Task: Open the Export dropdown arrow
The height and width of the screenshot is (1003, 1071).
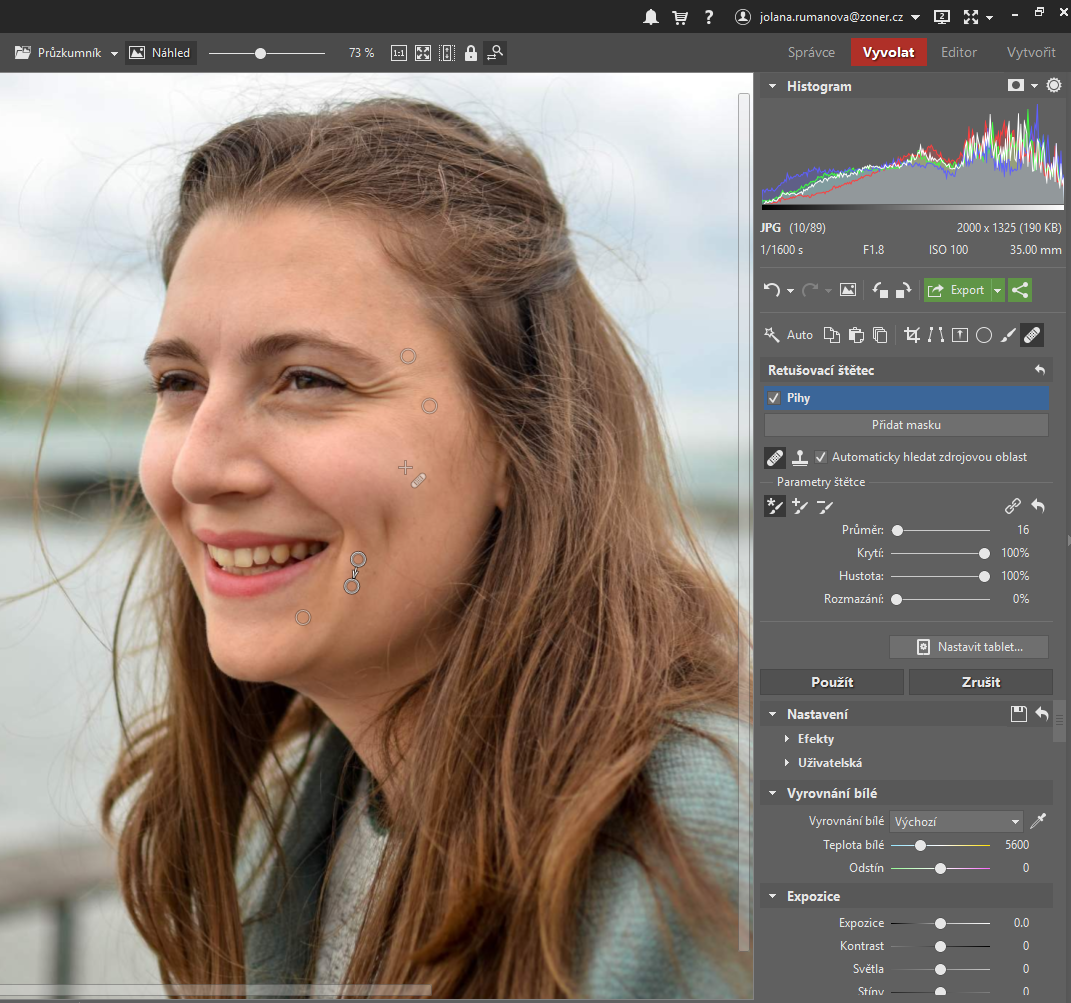Action: tap(997, 290)
